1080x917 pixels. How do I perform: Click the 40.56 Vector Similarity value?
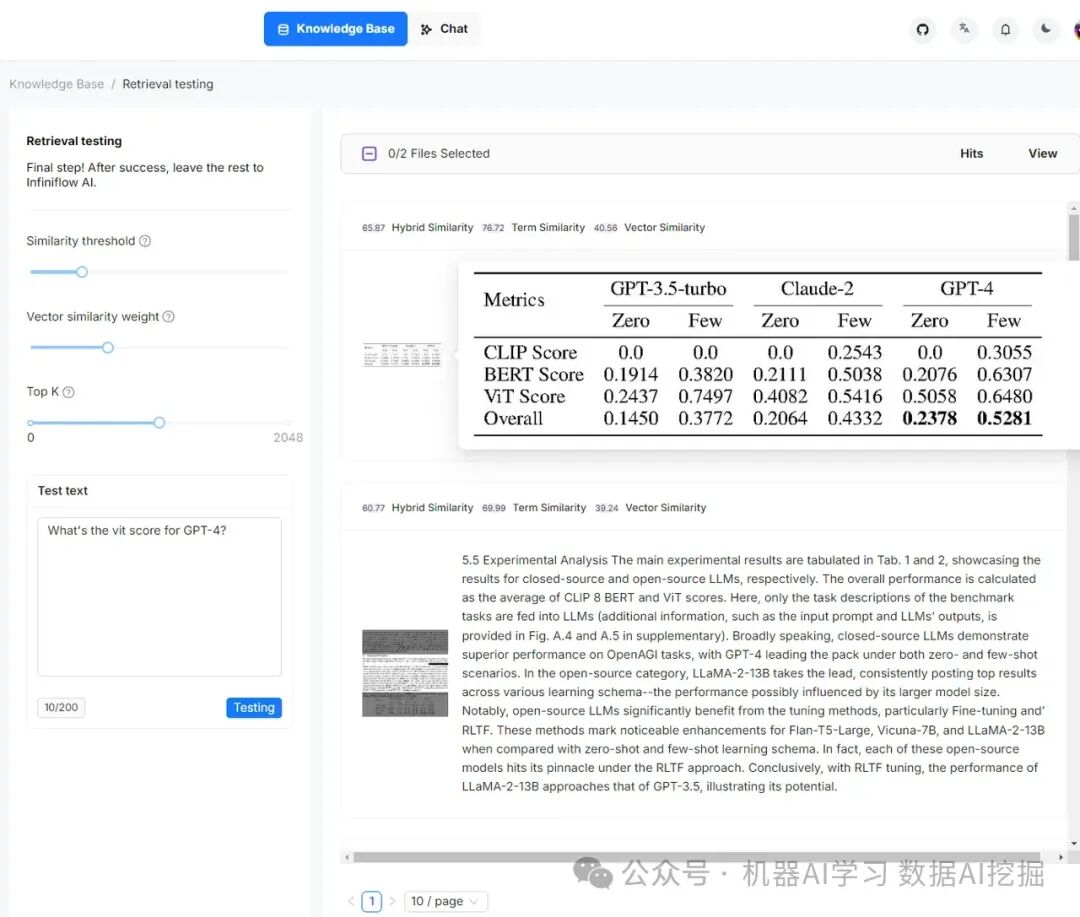pos(605,228)
